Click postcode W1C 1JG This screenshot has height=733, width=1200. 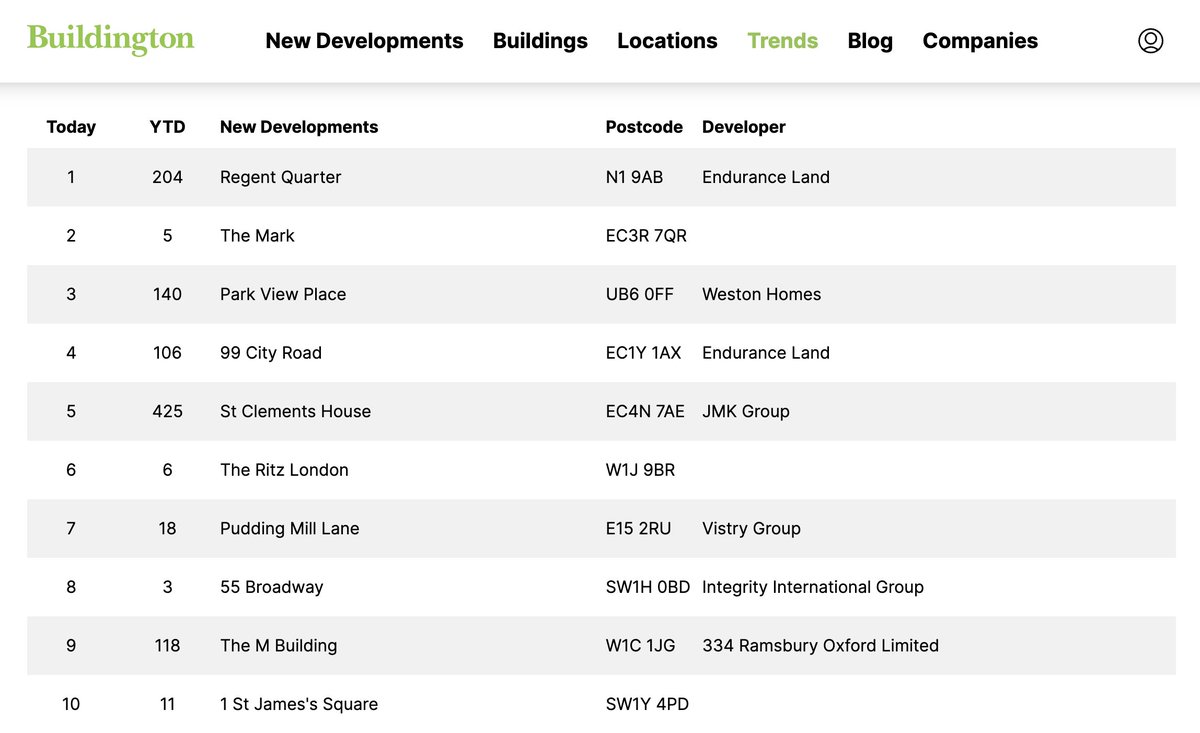640,645
